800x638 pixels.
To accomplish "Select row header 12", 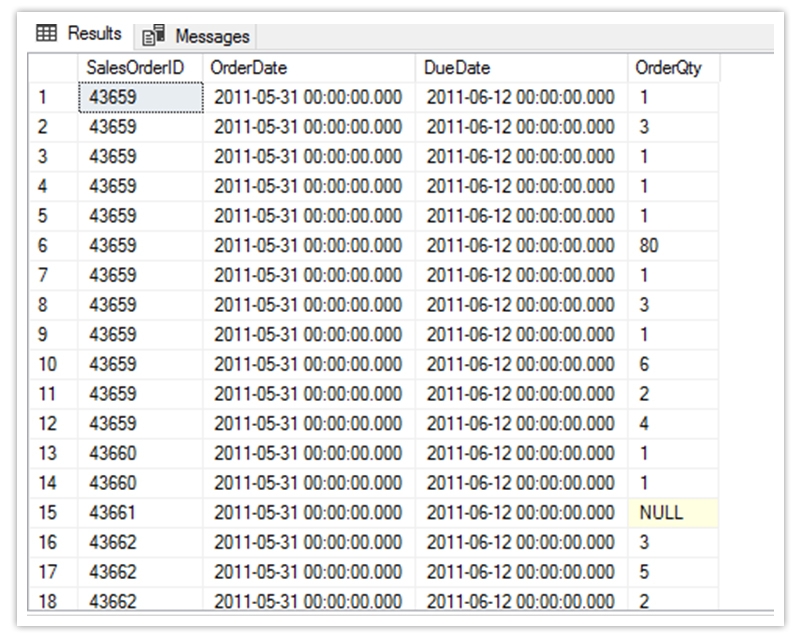I will pyautogui.click(x=53, y=423).
